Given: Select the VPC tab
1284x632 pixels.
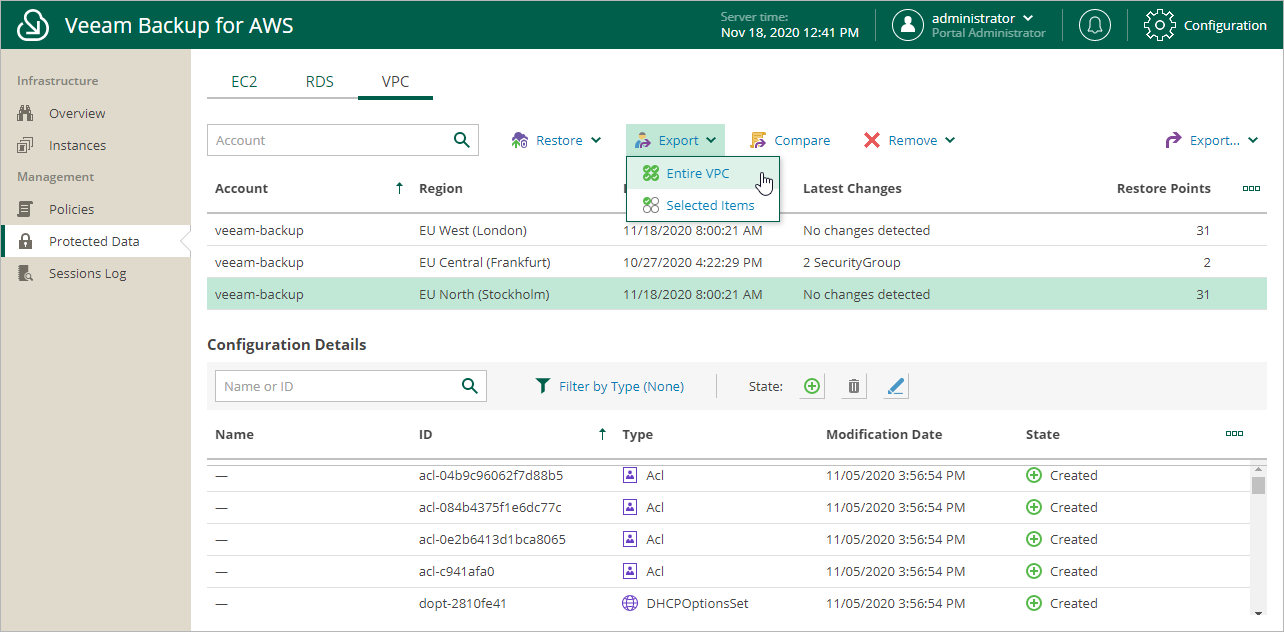Looking at the screenshot, I should click(396, 82).
